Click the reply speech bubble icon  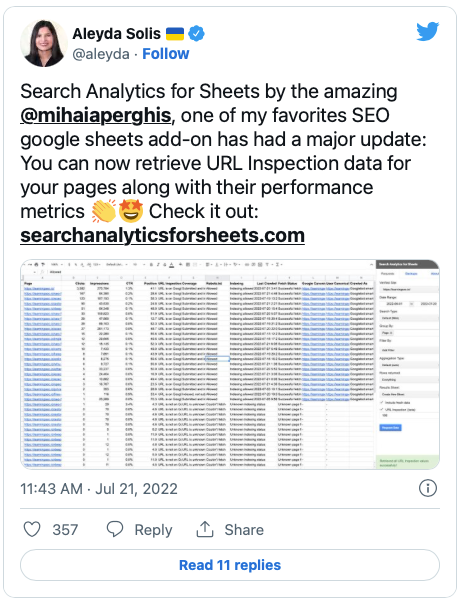(x=115, y=529)
